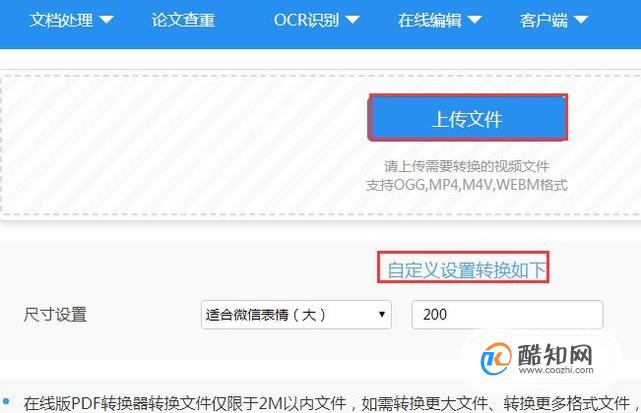Focus the size field showing 200
Viewport: 641px width, 413px height.
pyautogui.click(x=507, y=314)
